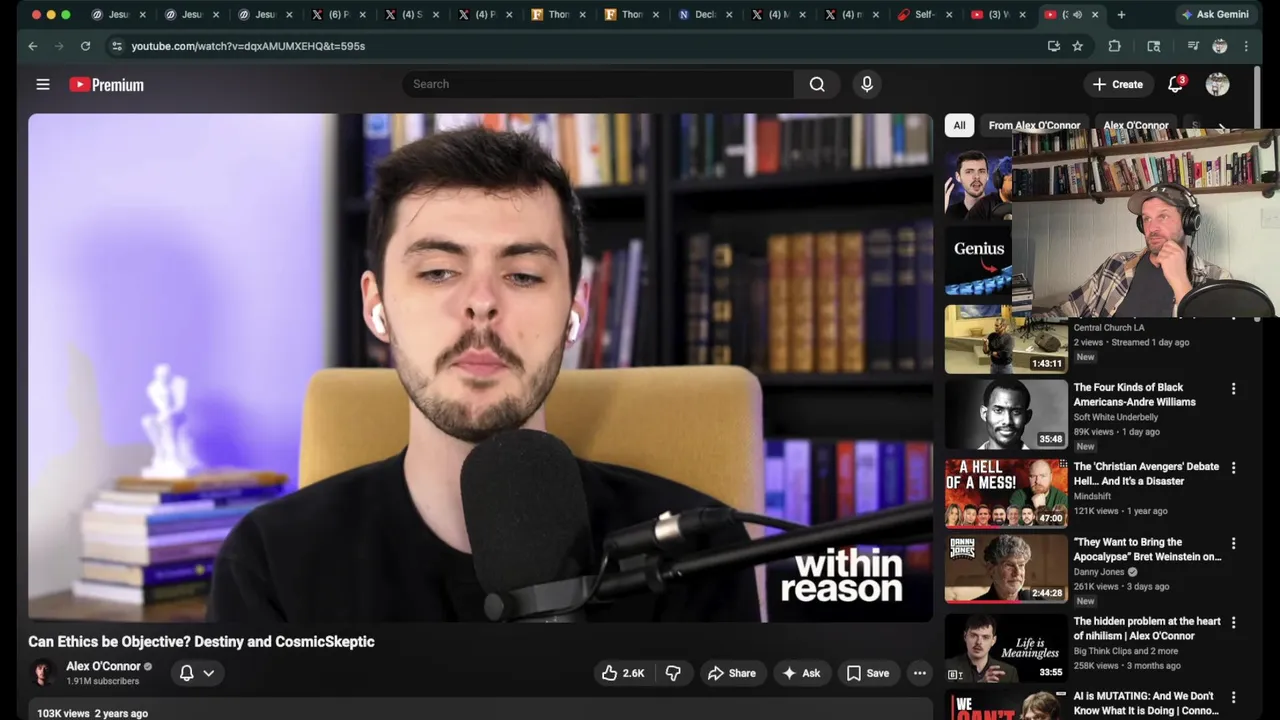Open options for They Want to Bring the Apocalypse
Image resolution: width=1280 pixels, height=720 pixels.
pyautogui.click(x=1233, y=543)
